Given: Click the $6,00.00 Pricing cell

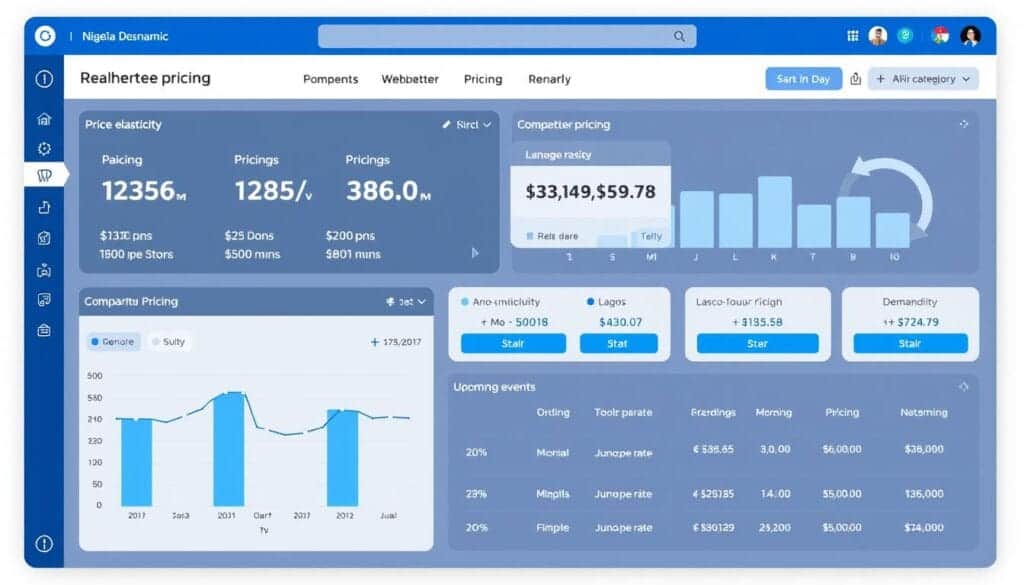Looking at the screenshot, I should click(x=842, y=449).
